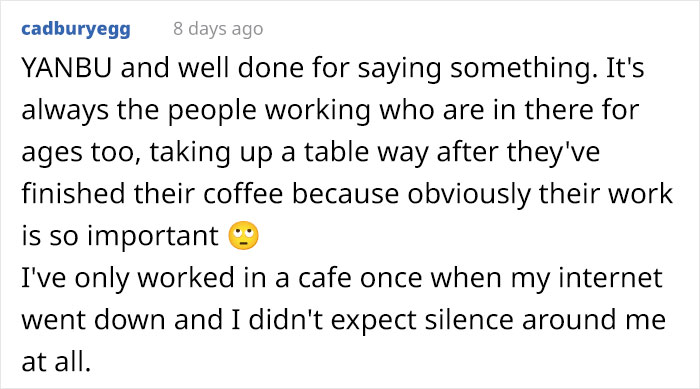Click the phrase 'finished their coffee'
This screenshot has width=700, height=389.
[153, 194]
